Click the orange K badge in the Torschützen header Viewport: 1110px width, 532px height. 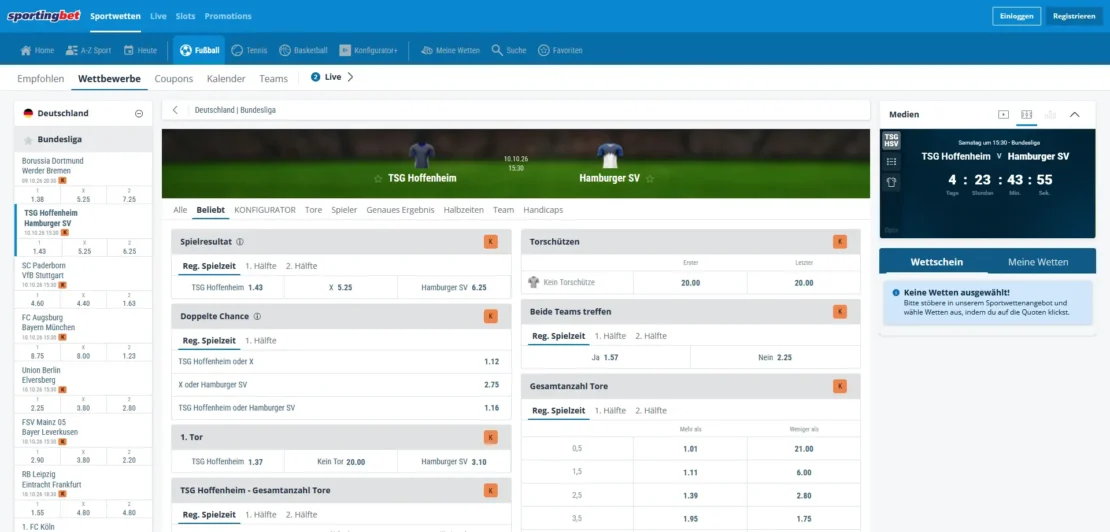pos(840,241)
